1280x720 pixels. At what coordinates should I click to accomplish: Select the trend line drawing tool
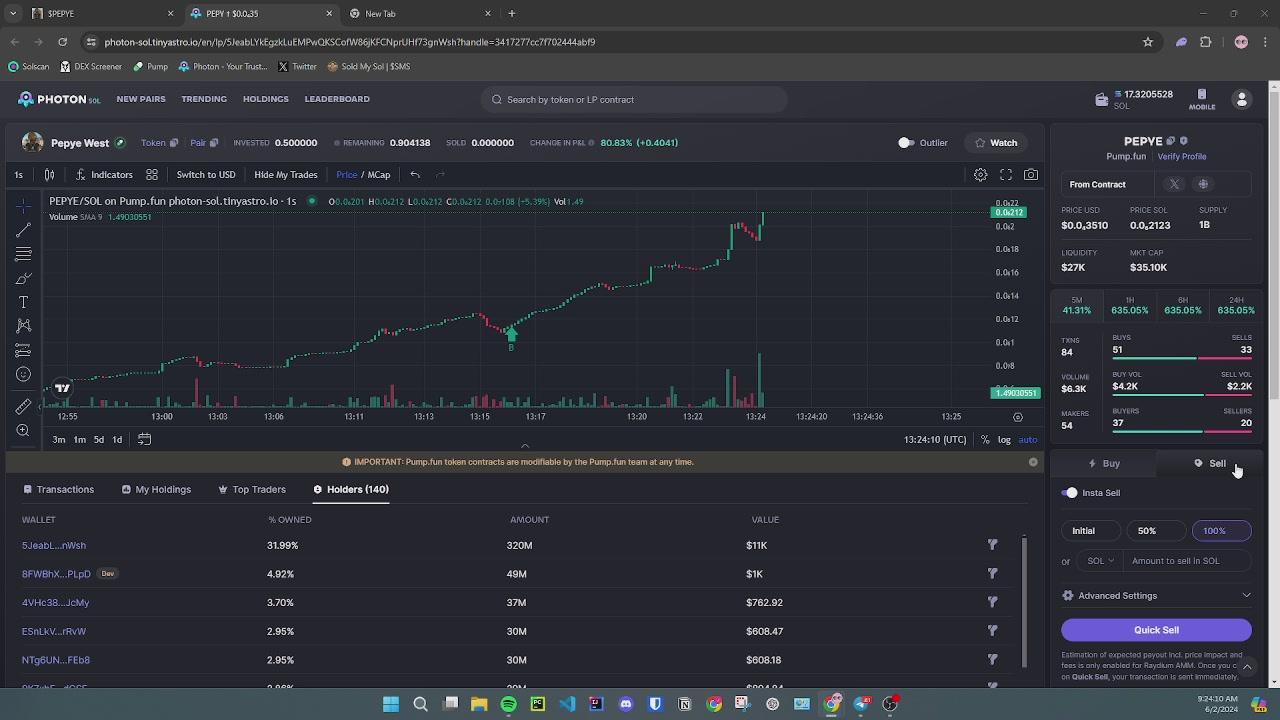tap(23, 230)
